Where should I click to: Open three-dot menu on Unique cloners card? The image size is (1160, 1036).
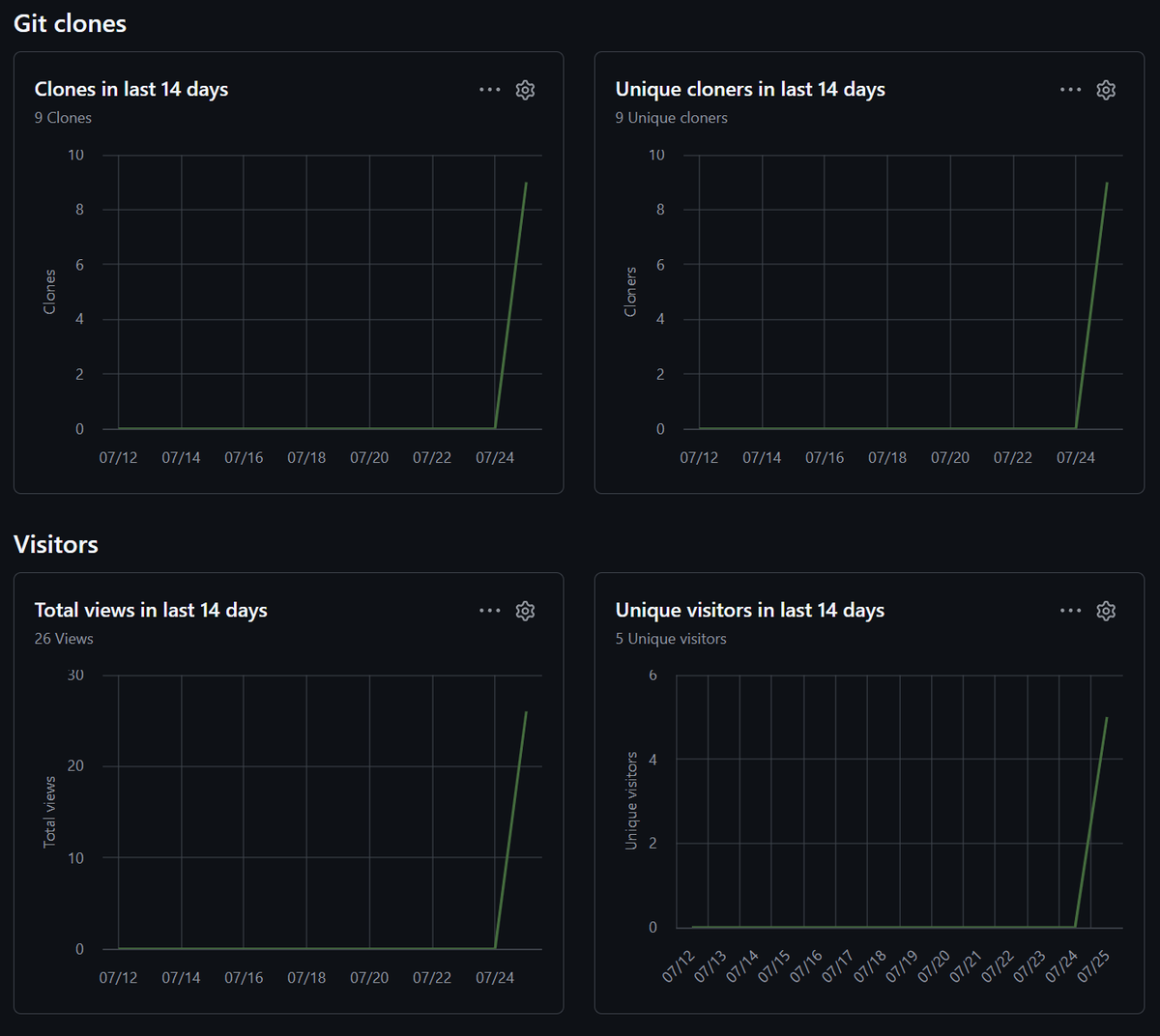pyautogui.click(x=1071, y=90)
